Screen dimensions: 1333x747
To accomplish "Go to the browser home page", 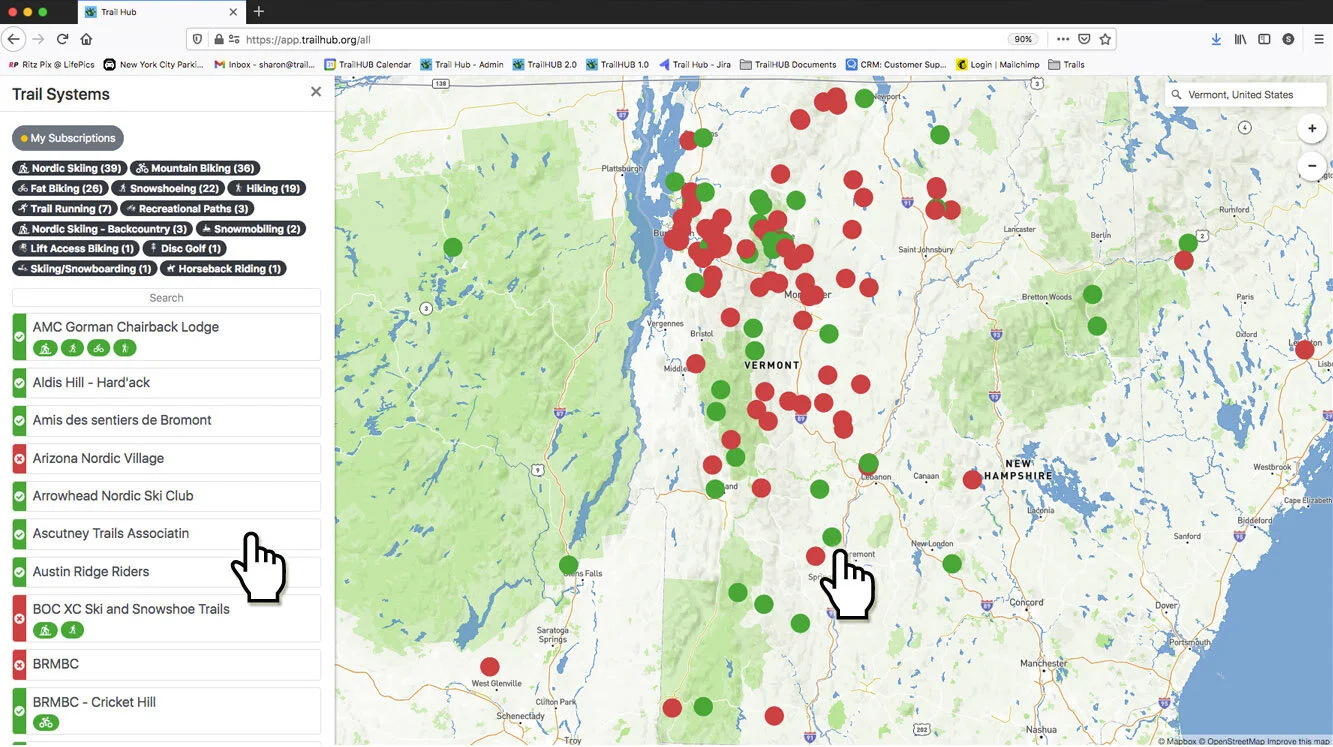I will (87, 39).
